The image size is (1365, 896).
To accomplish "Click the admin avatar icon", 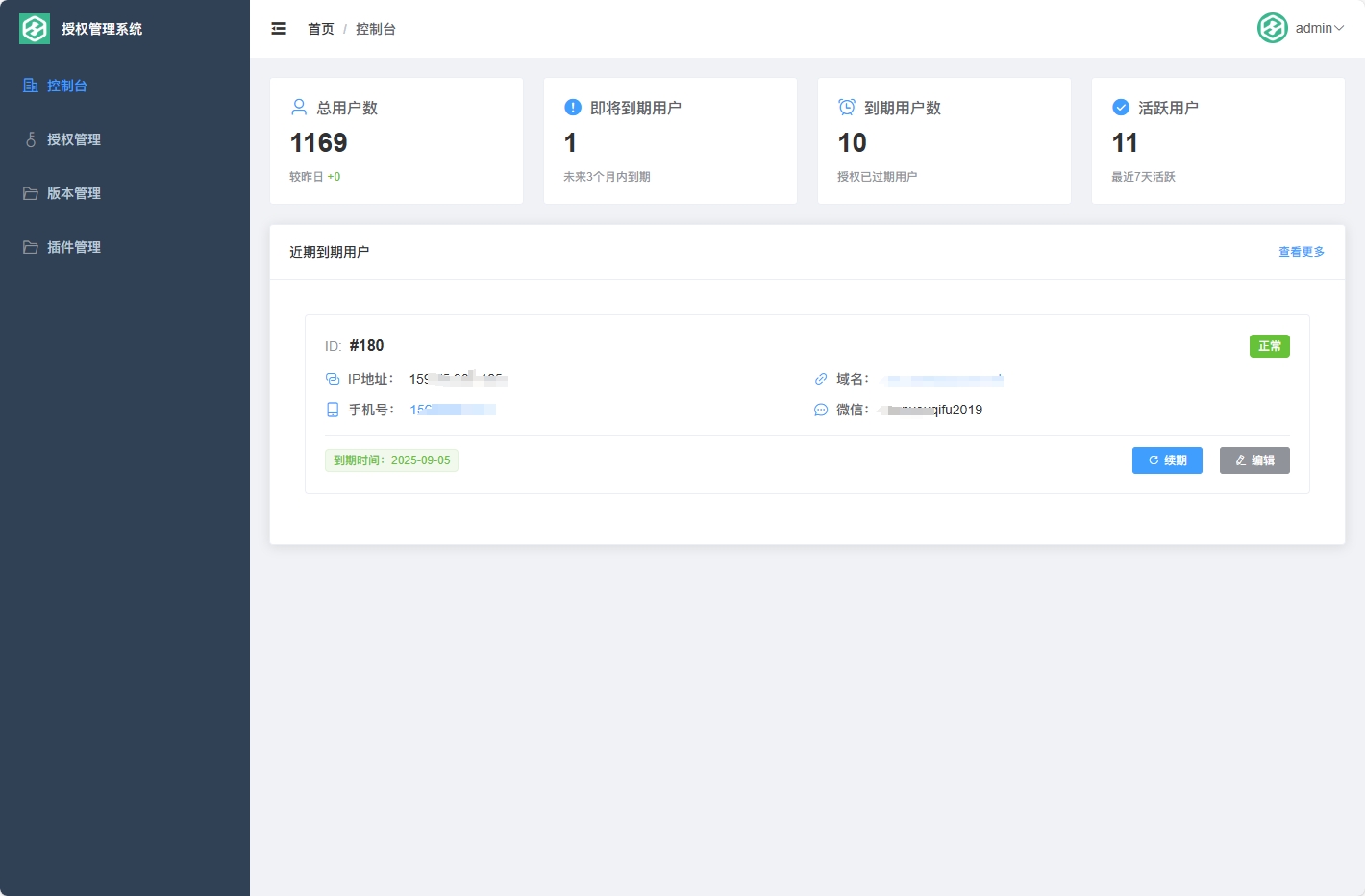I will (x=1272, y=28).
